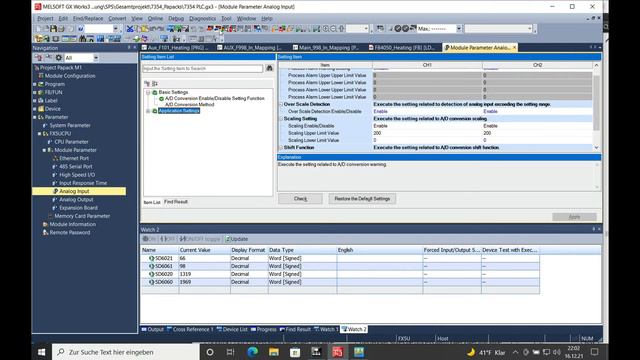
Task: Click the Zoom Out magnifier icon
Action: (333, 29)
